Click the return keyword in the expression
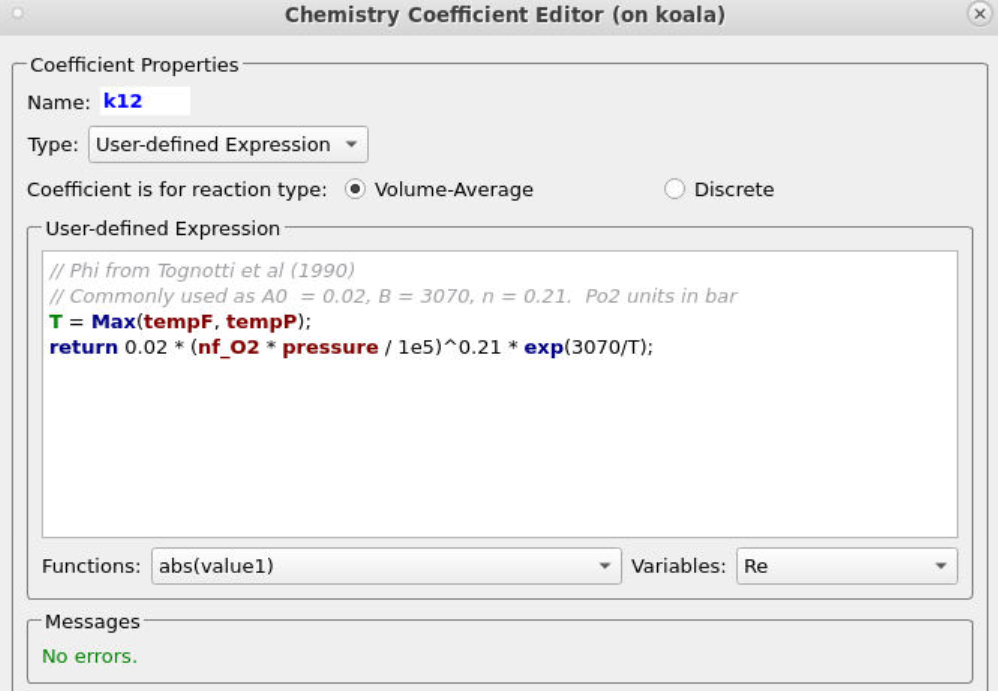Screen dimensions: 998x691 click(x=83, y=348)
